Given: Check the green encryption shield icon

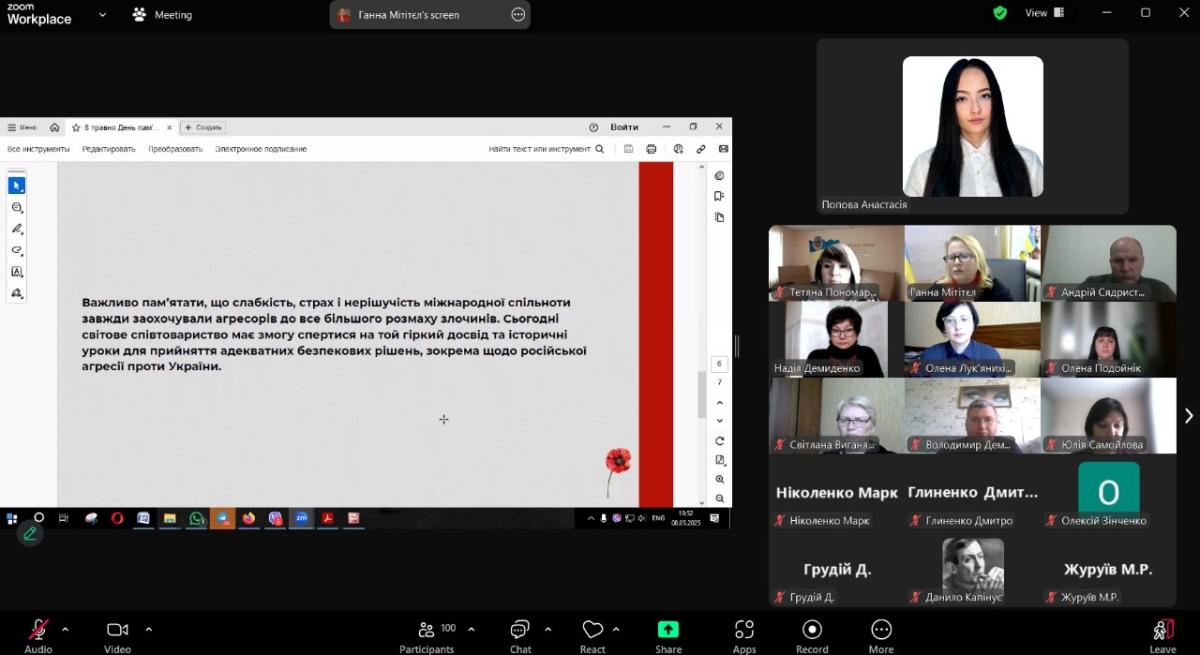Looking at the screenshot, I should 1000,13.
